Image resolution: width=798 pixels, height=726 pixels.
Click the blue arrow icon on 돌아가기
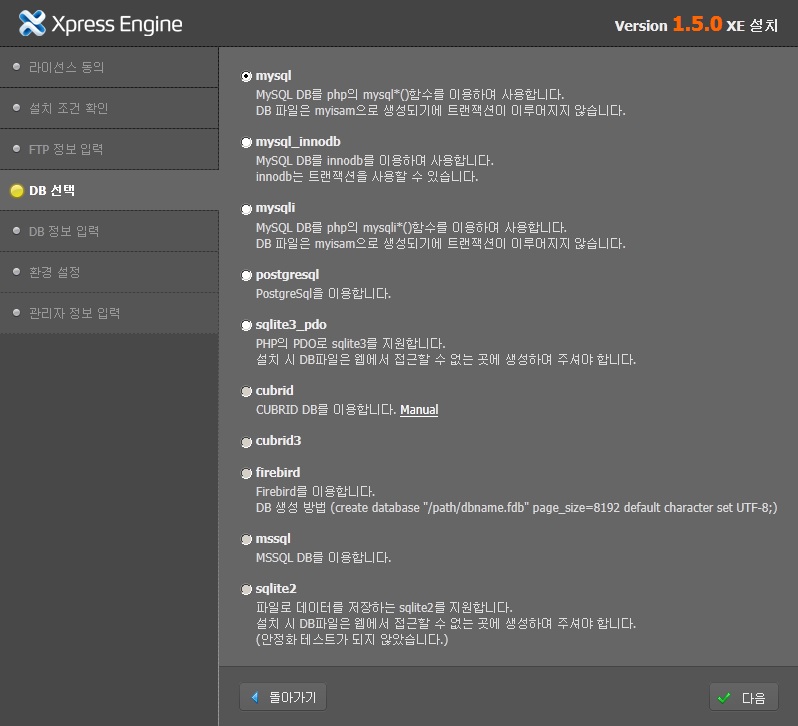click(255, 697)
